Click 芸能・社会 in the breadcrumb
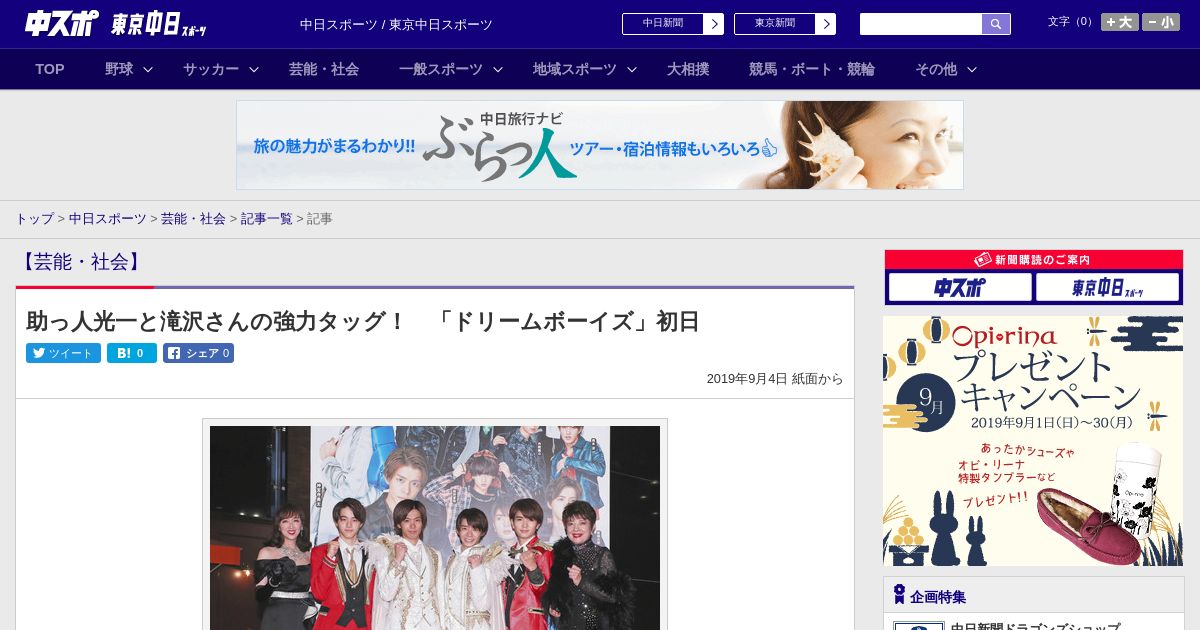 [x=193, y=218]
